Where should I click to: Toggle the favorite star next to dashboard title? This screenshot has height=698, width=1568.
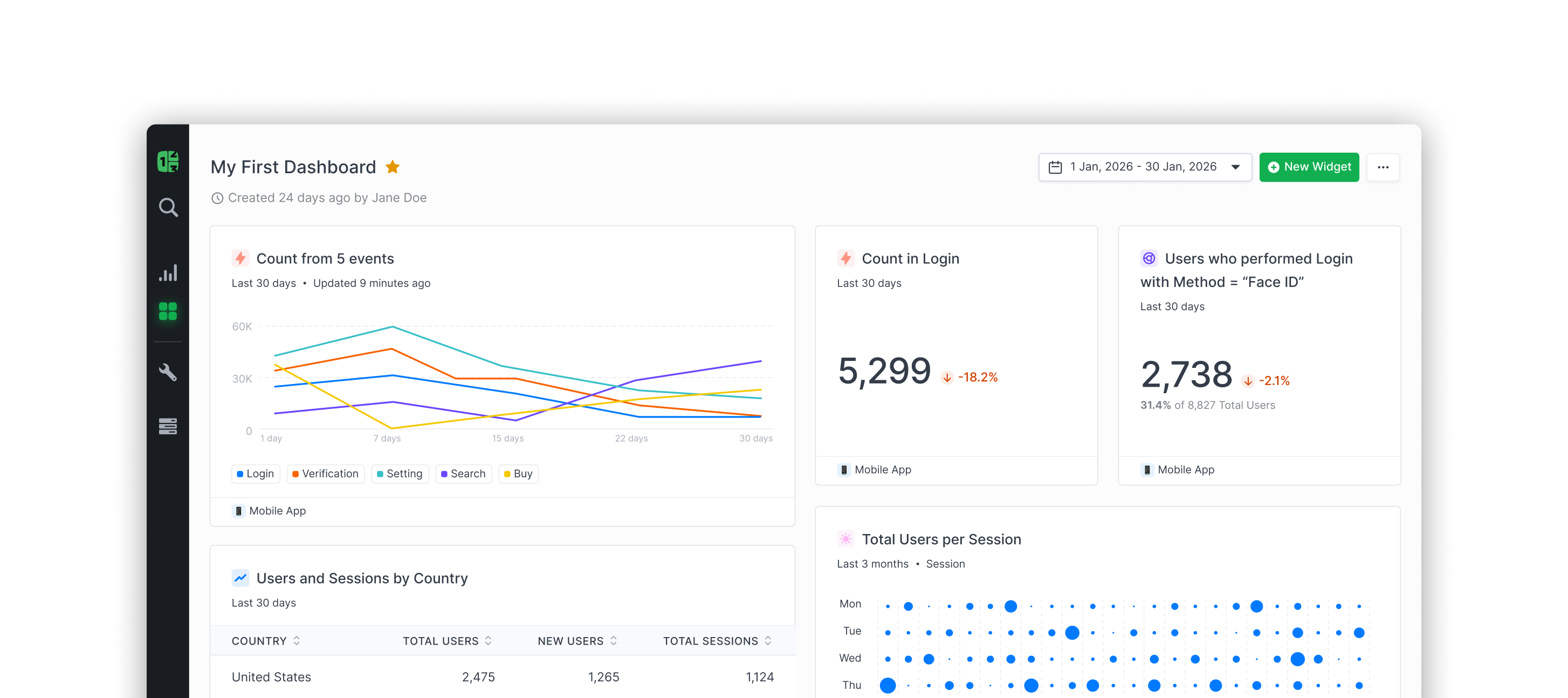tap(393, 167)
